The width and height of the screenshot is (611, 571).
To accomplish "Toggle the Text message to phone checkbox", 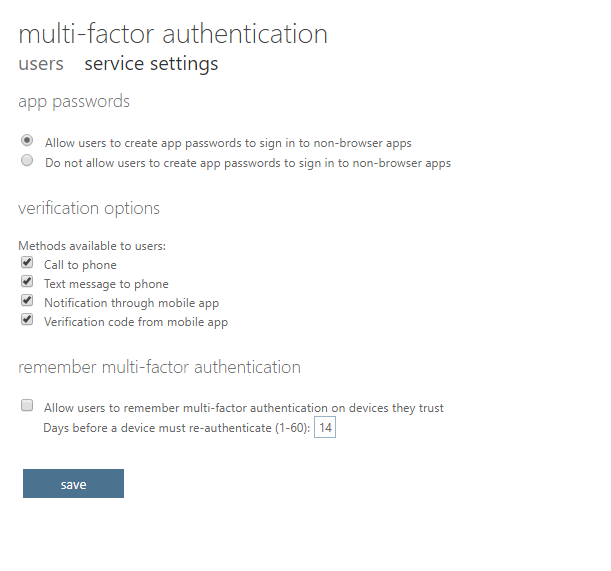I will click(27, 281).
